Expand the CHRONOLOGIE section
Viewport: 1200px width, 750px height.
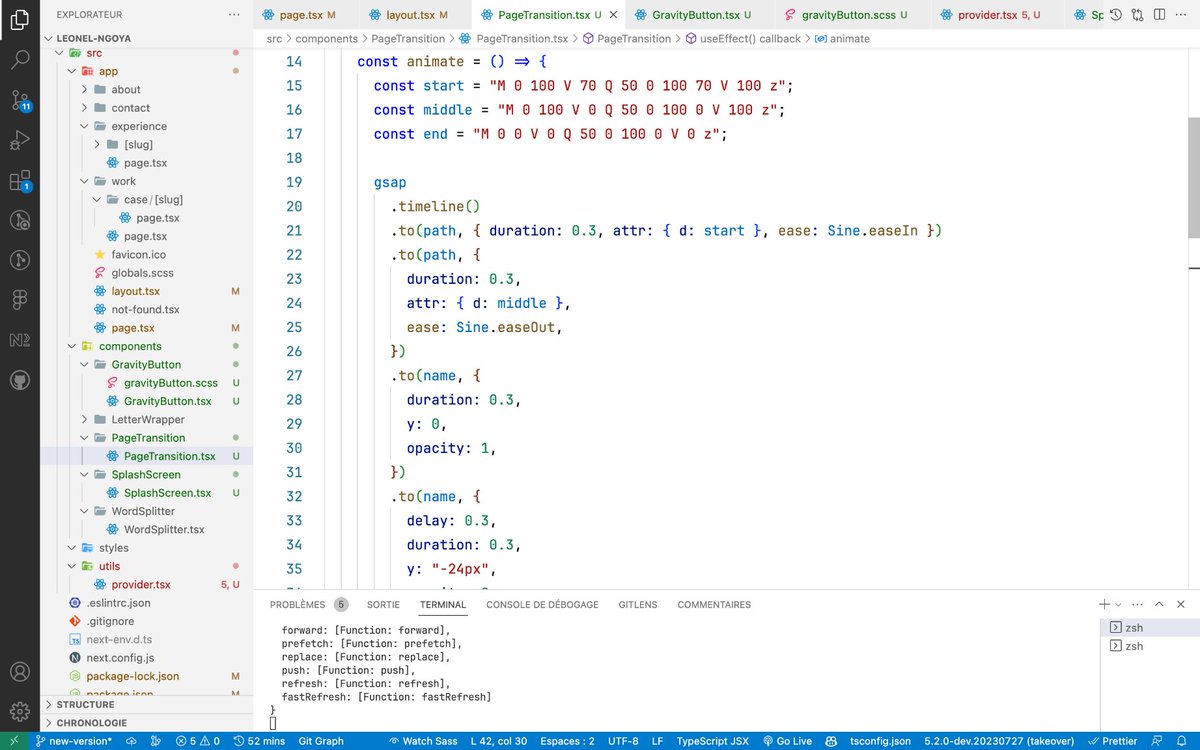click(146, 722)
